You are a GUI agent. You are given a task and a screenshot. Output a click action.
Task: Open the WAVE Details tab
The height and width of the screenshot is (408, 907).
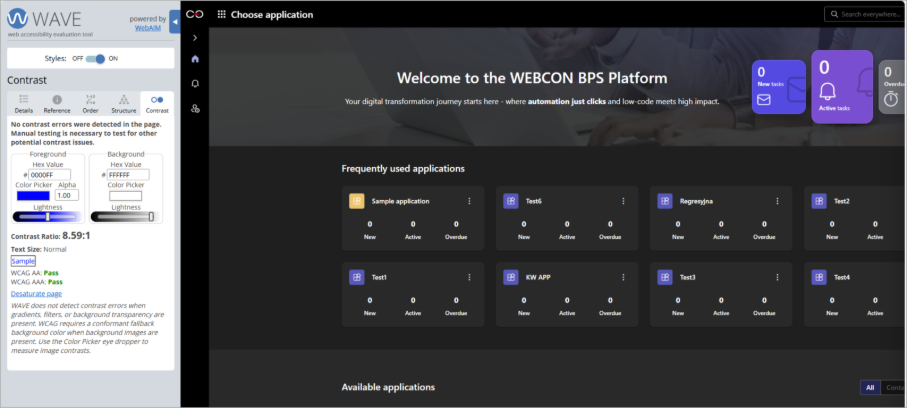pyautogui.click(x=23, y=103)
